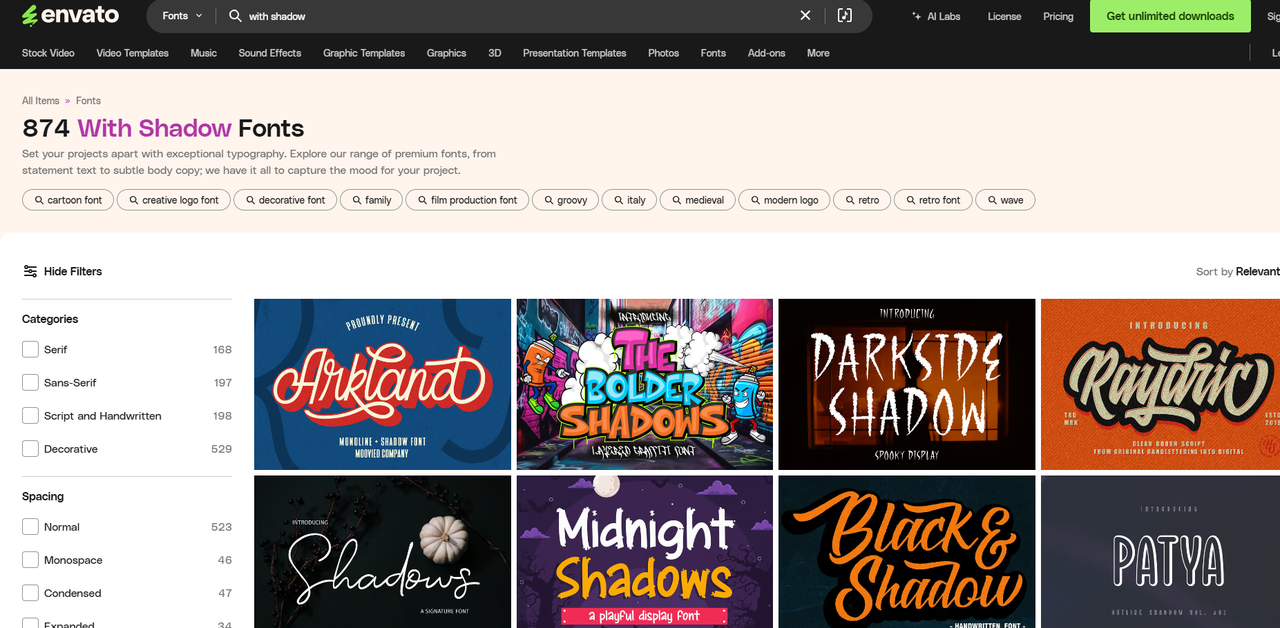The height and width of the screenshot is (628, 1280).
Task: Clear search text with X icon
Action: (x=805, y=16)
